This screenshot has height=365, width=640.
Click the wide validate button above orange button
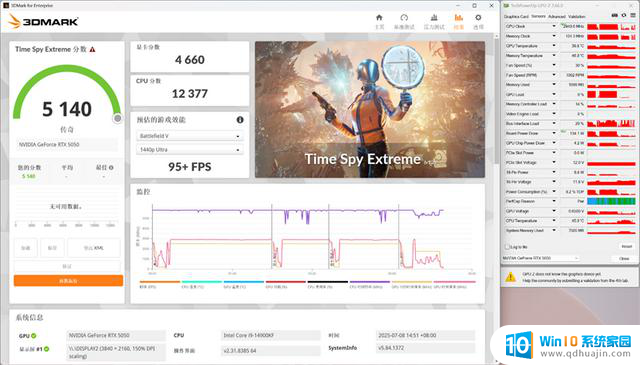(67, 266)
